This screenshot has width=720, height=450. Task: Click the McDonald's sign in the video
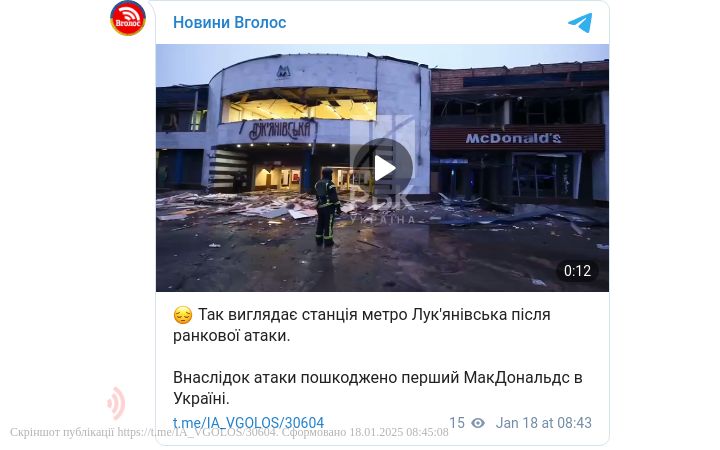(513, 138)
